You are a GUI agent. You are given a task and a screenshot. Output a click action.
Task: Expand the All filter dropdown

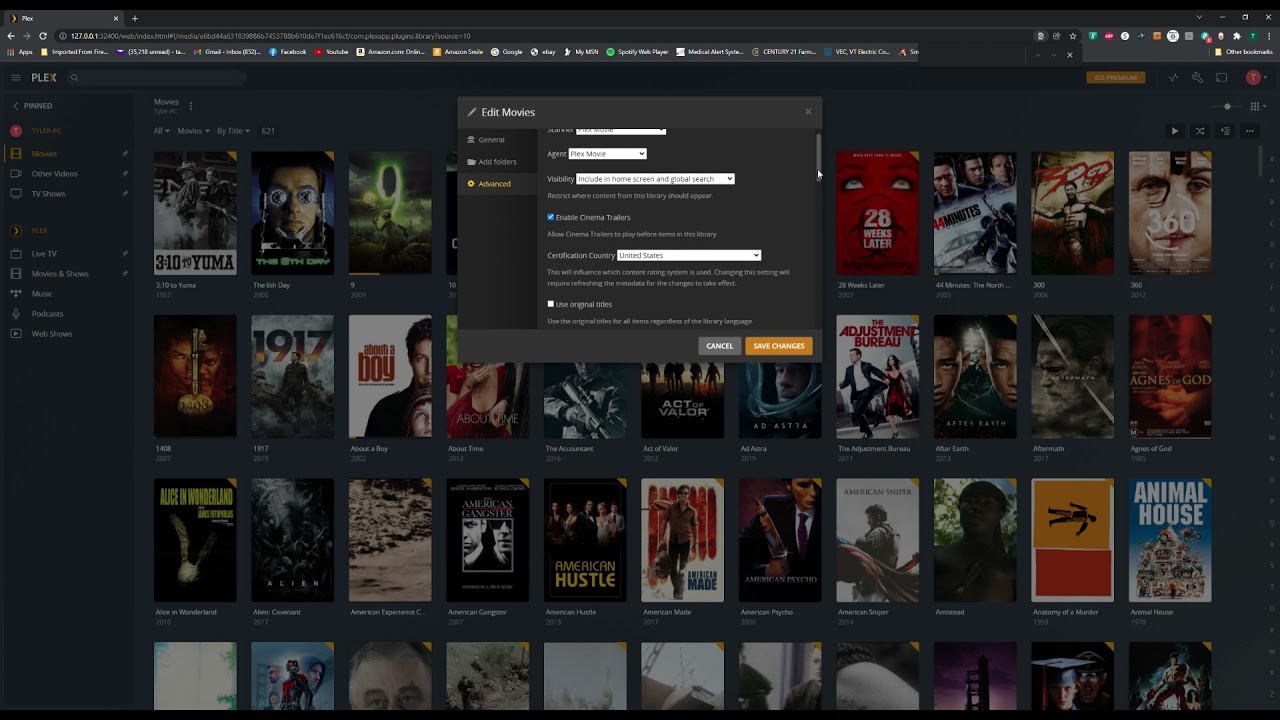coord(162,131)
